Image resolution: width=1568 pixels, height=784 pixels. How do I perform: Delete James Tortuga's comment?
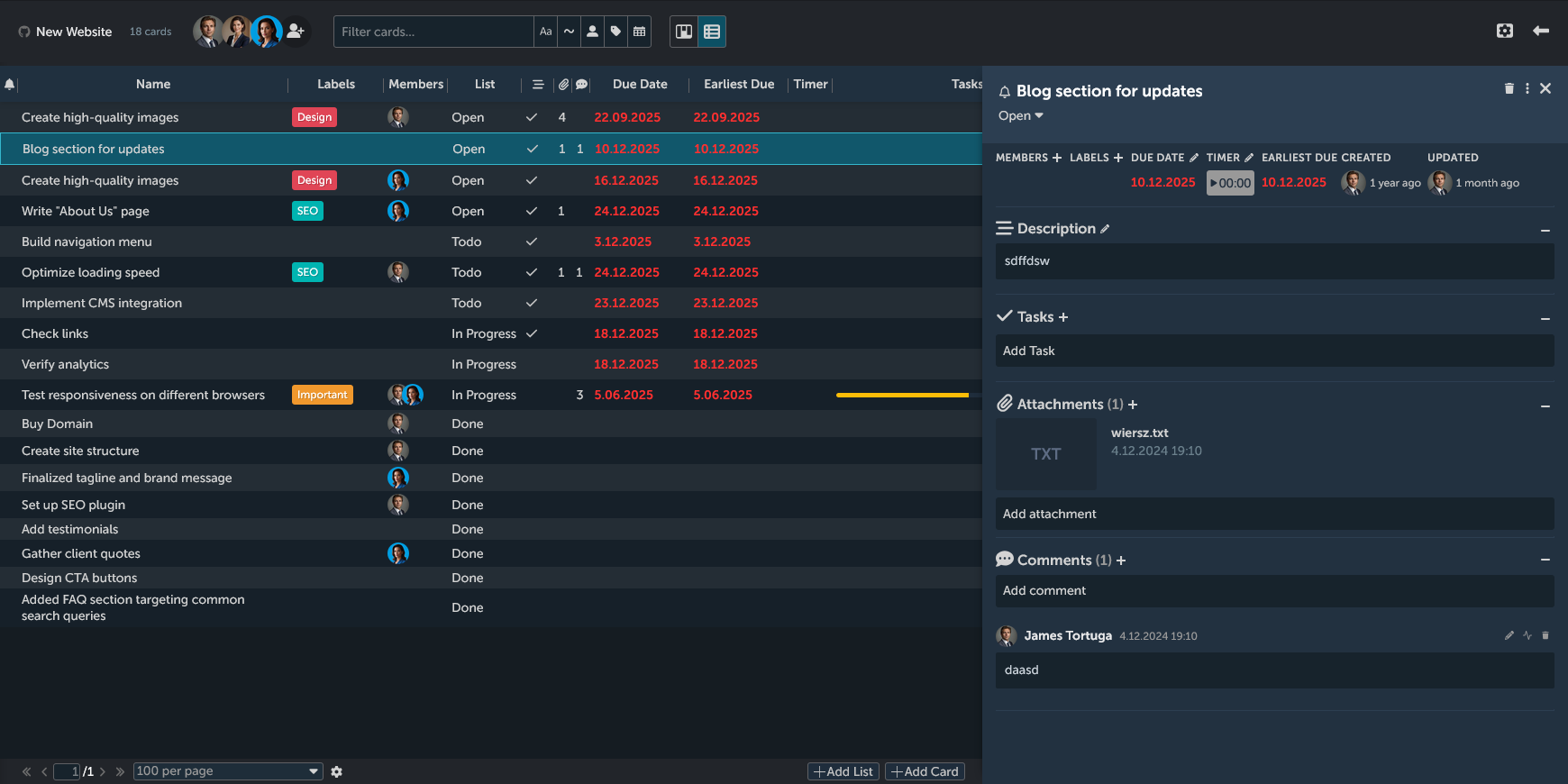click(1545, 635)
